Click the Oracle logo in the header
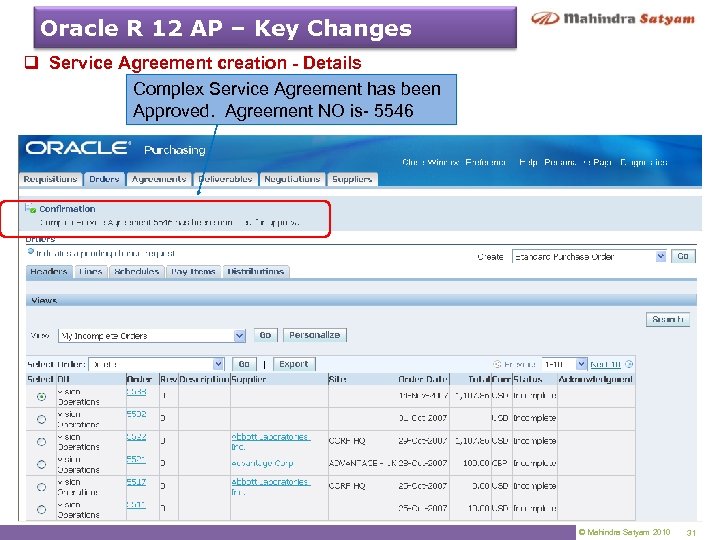720x540 pixels. click(78, 148)
